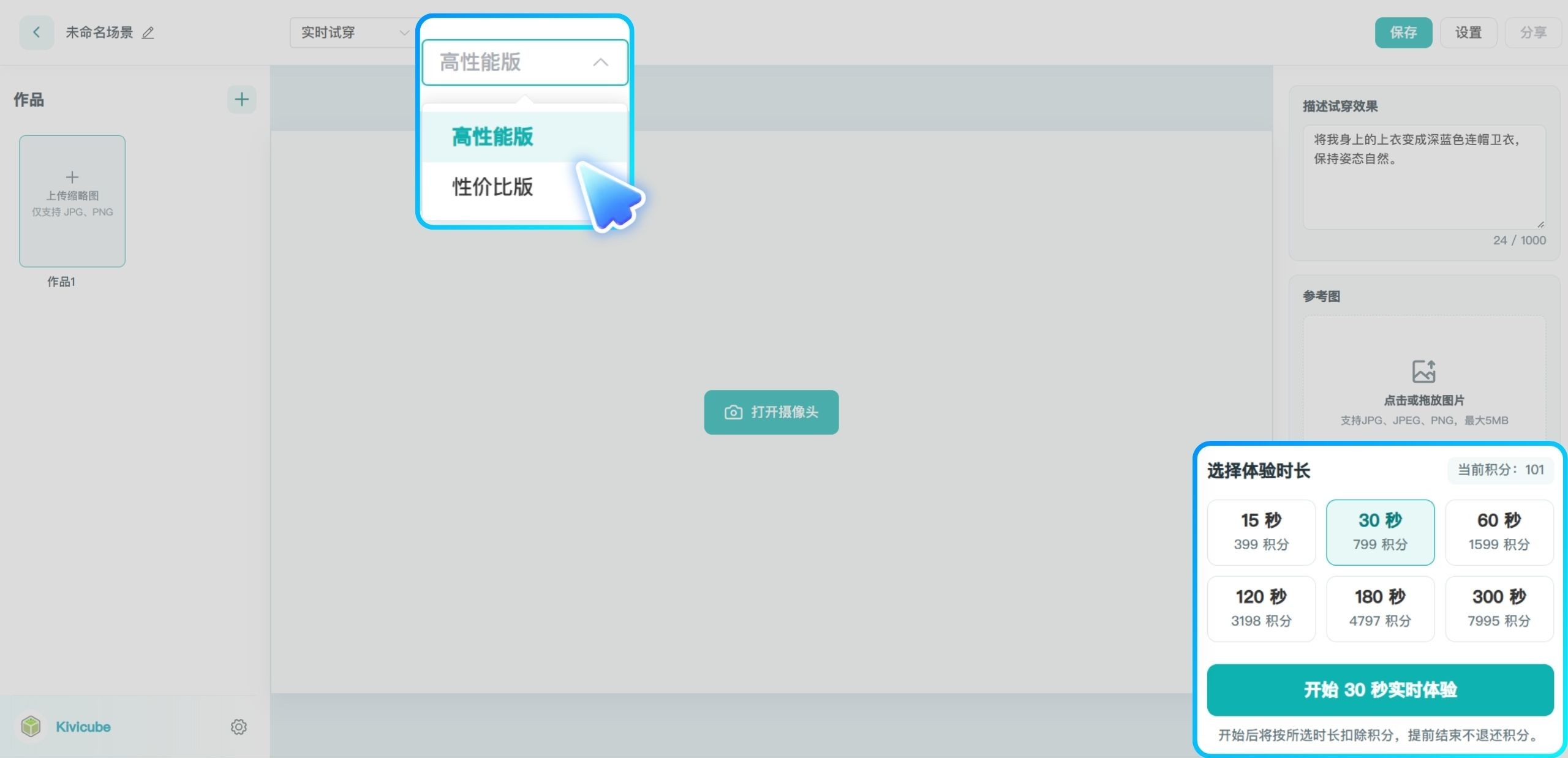Click the 24 / 1000 character counter
This screenshot has width=1568, height=758.
[1519, 241]
